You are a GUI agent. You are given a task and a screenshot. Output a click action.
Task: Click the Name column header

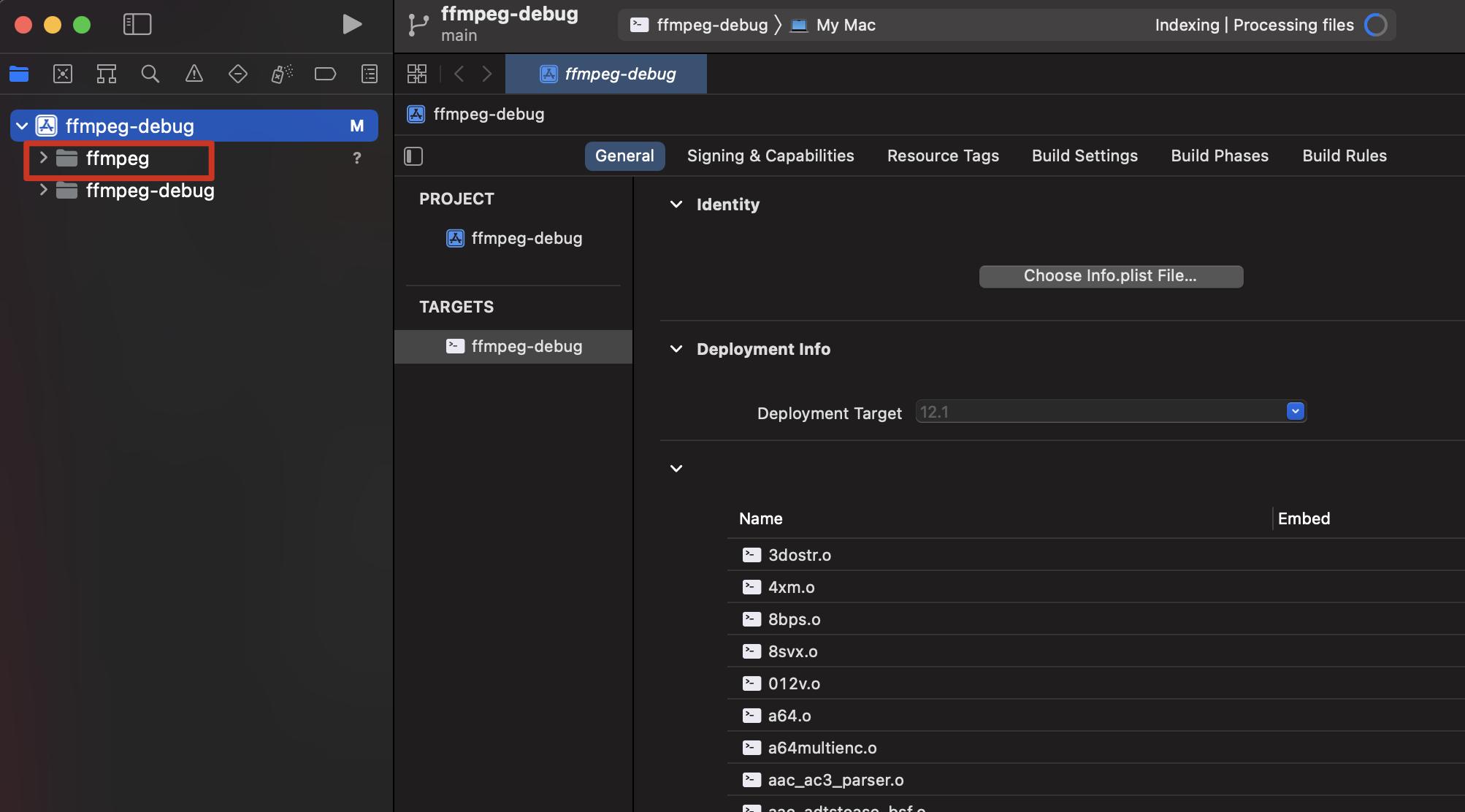pos(760,518)
